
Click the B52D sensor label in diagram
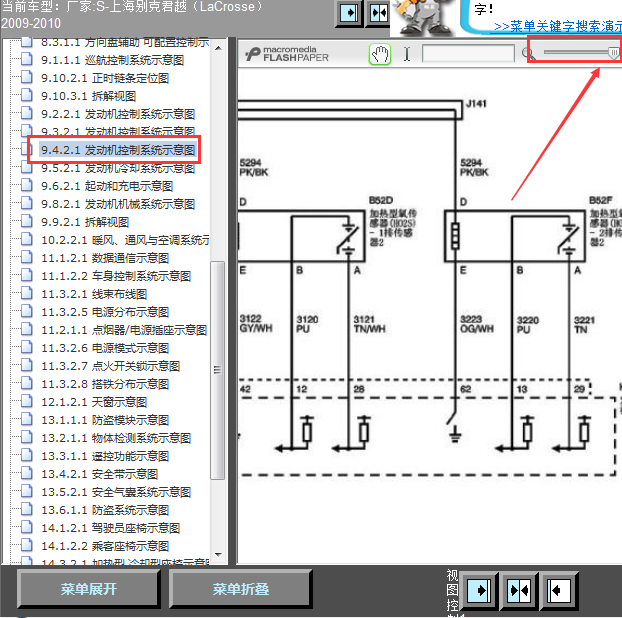380,200
